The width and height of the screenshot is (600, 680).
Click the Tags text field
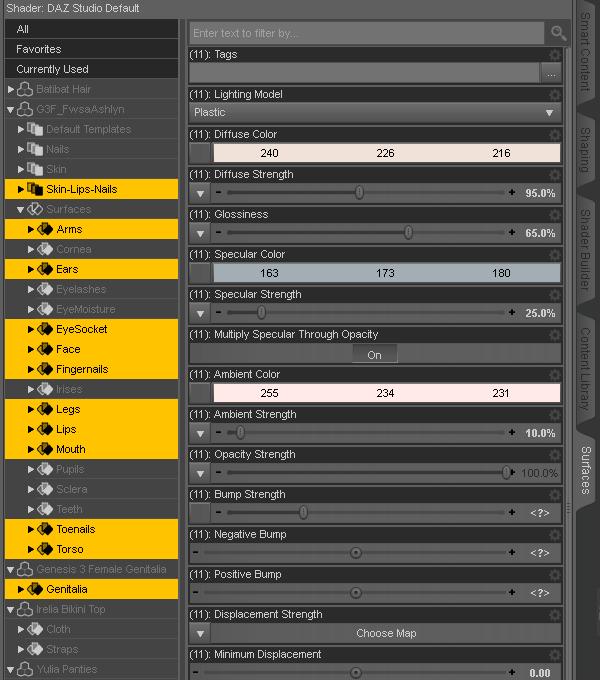[x=365, y=73]
